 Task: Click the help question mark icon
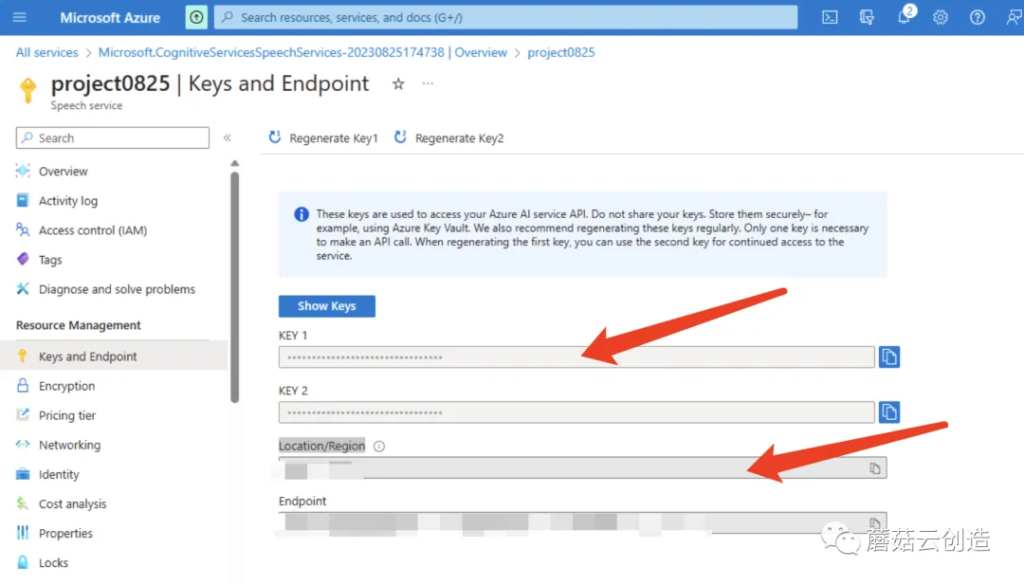coord(977,17)
